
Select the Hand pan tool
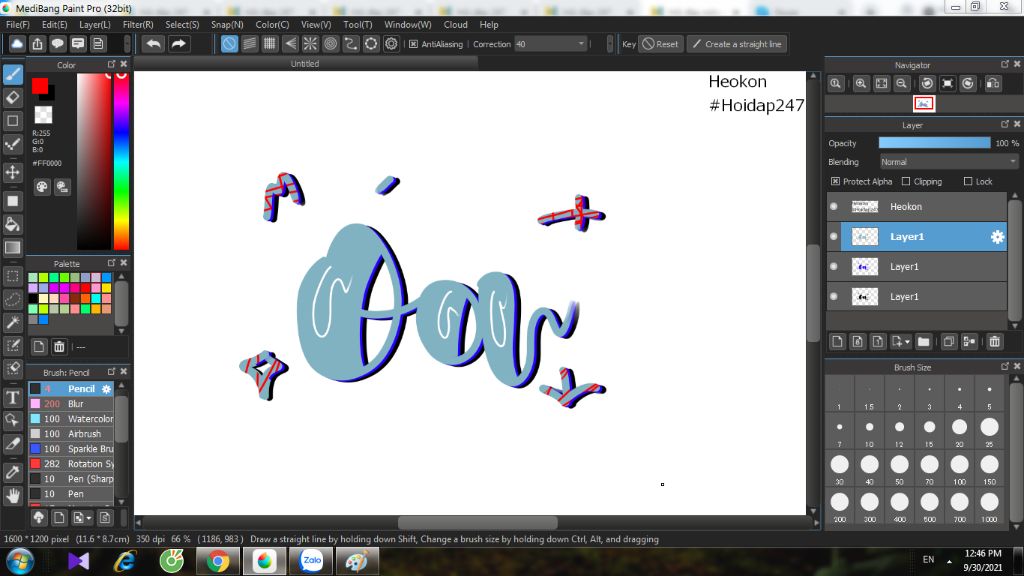(x=12, y=496)
